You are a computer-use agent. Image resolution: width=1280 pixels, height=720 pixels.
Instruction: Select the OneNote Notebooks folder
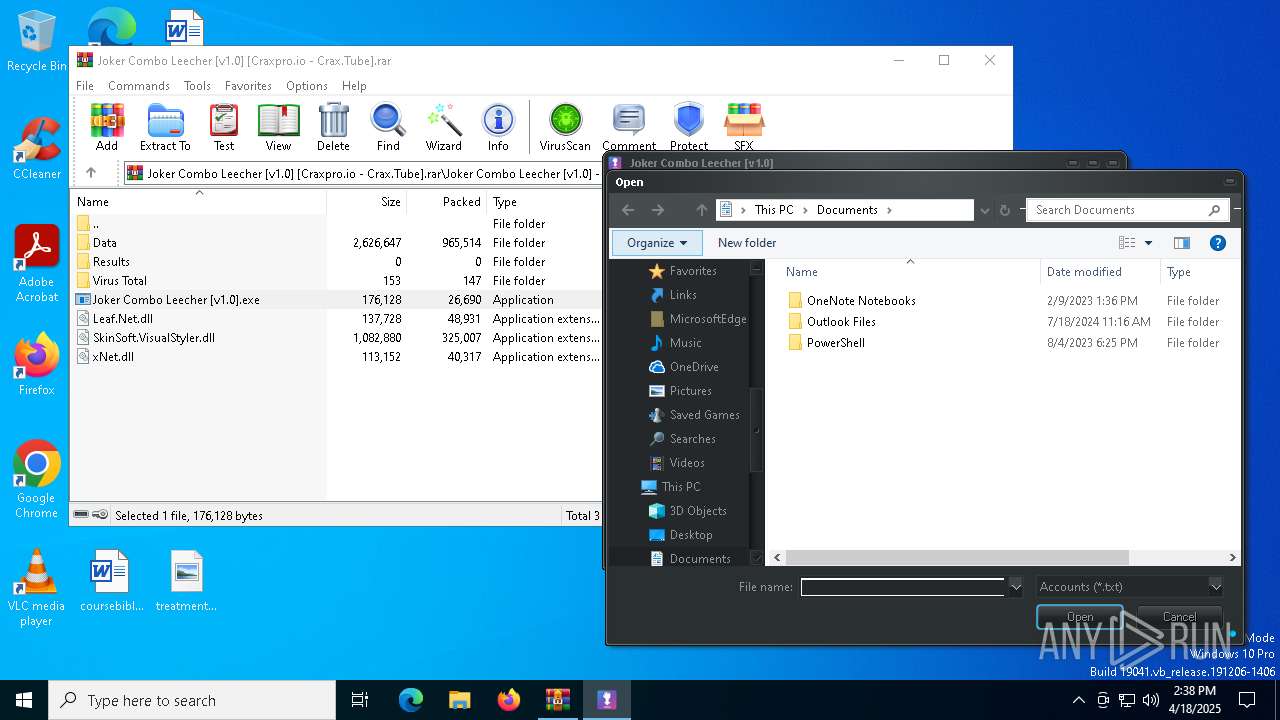[861, 301]
